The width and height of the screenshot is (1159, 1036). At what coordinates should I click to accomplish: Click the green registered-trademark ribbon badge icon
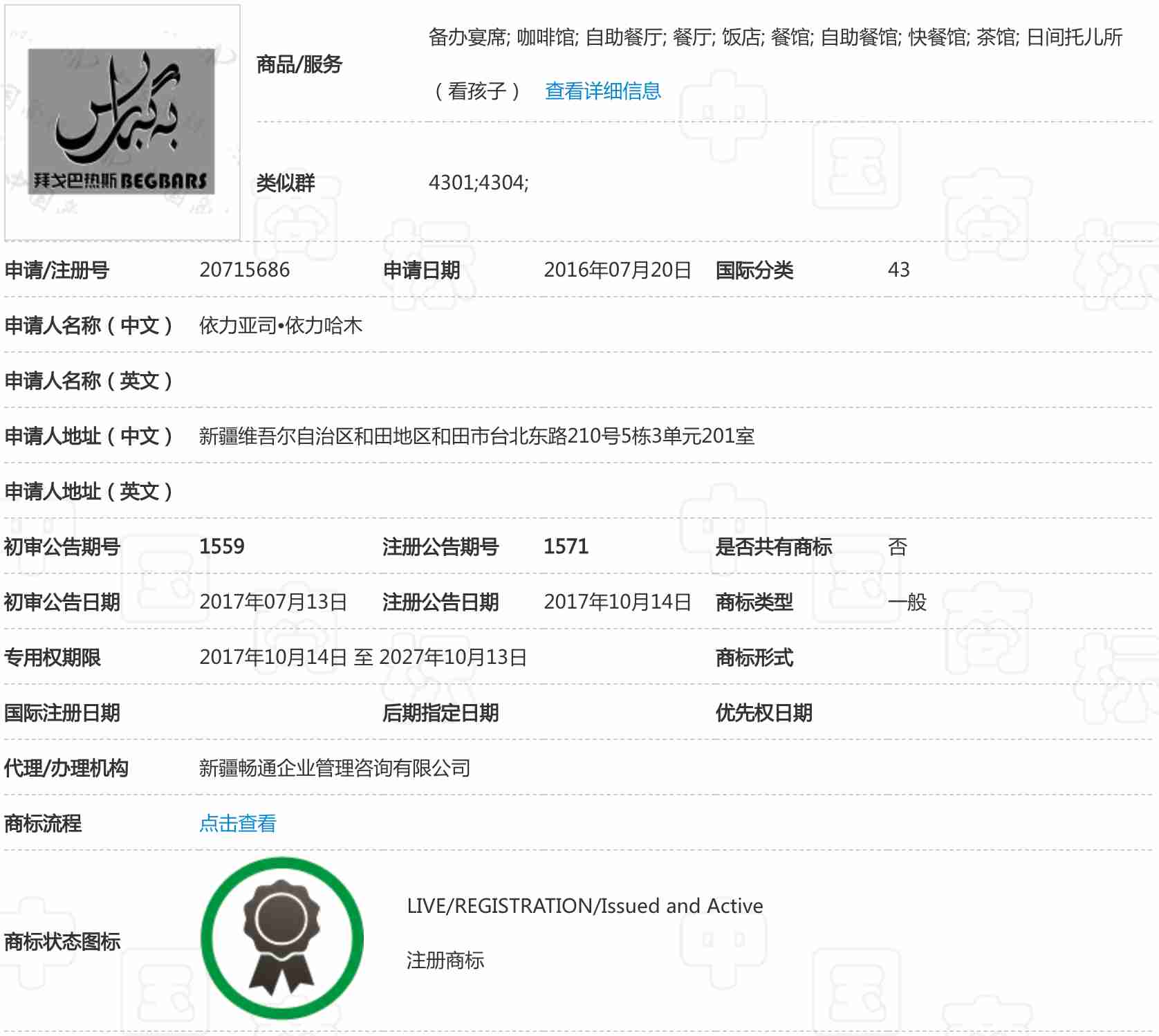(x=281, y=938)
